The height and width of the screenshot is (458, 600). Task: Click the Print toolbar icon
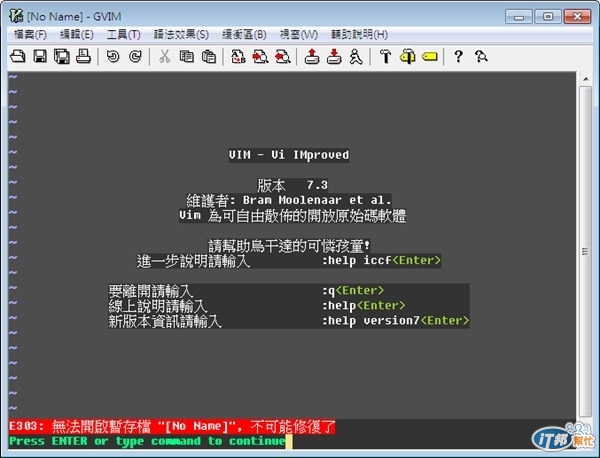click(83, 56)
